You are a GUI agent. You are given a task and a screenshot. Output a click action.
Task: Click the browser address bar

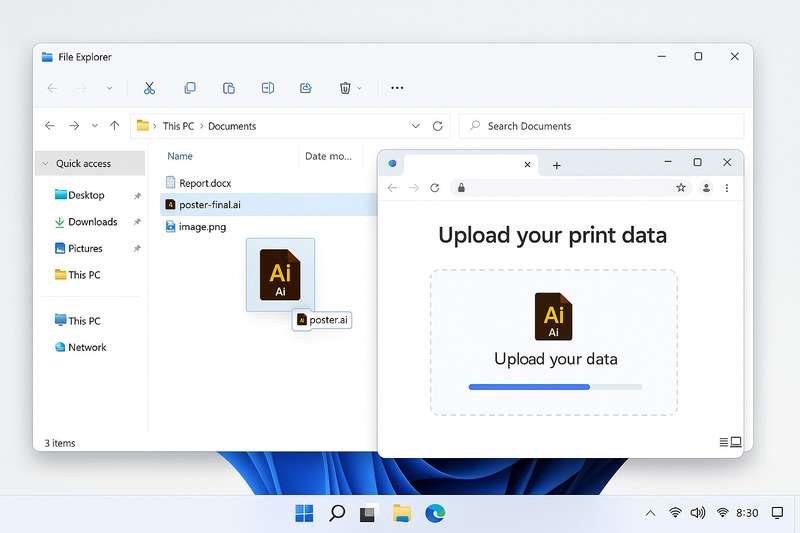click(x=570, y=188)
